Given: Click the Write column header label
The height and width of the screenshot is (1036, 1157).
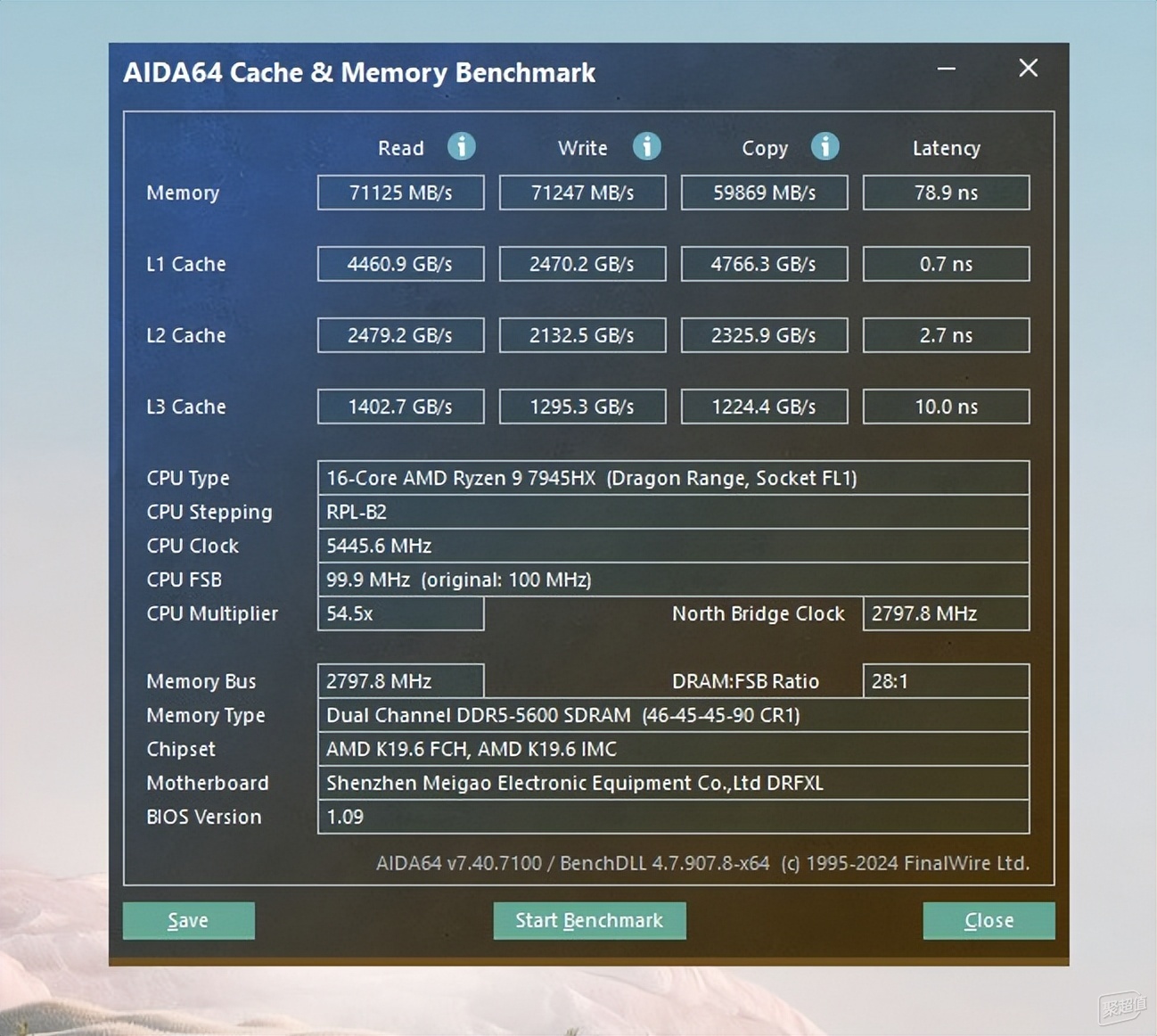Looking at the screenshot, I should [583, 148].
